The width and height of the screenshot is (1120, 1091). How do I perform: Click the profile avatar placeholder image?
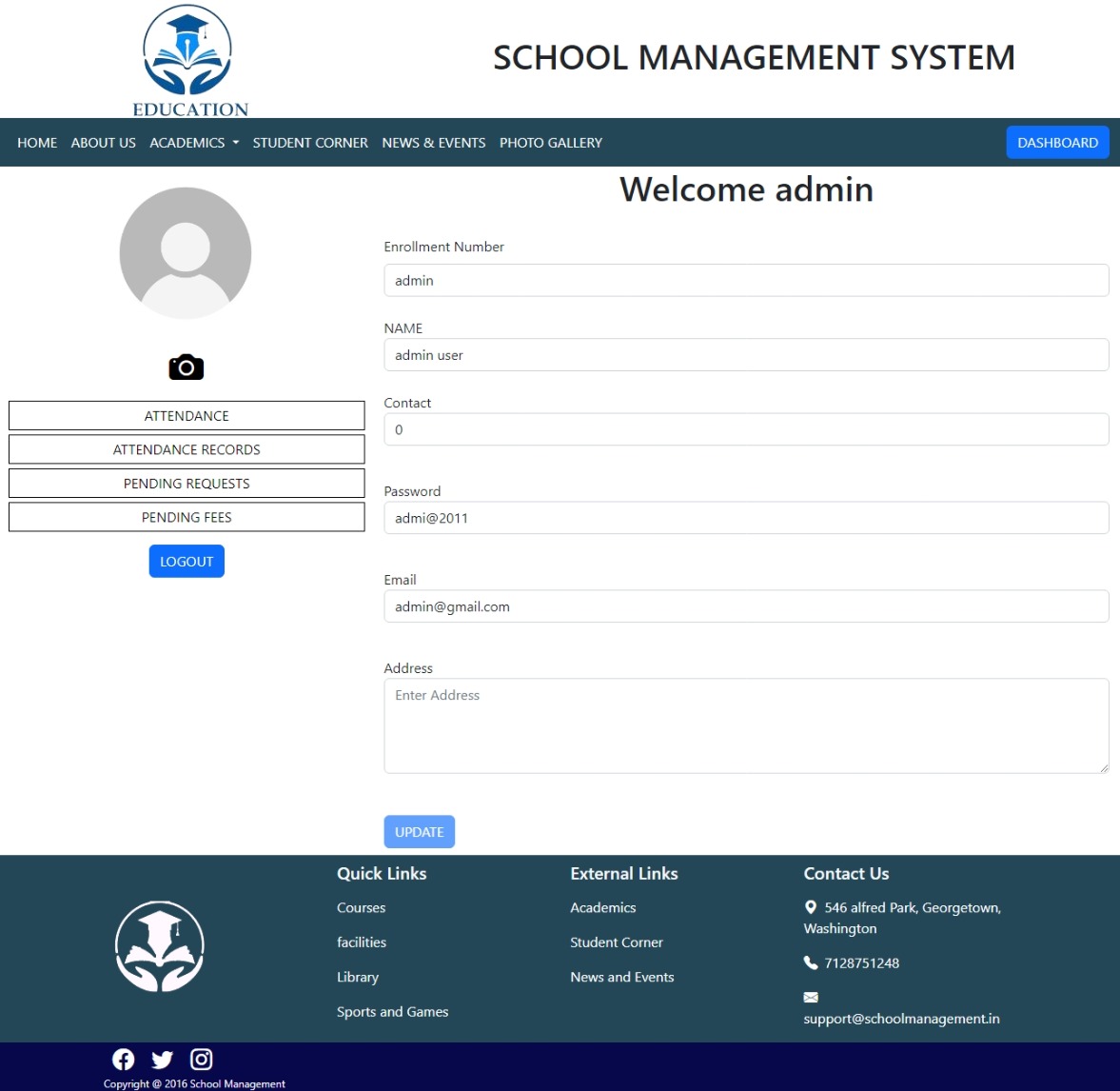[186, 252]
